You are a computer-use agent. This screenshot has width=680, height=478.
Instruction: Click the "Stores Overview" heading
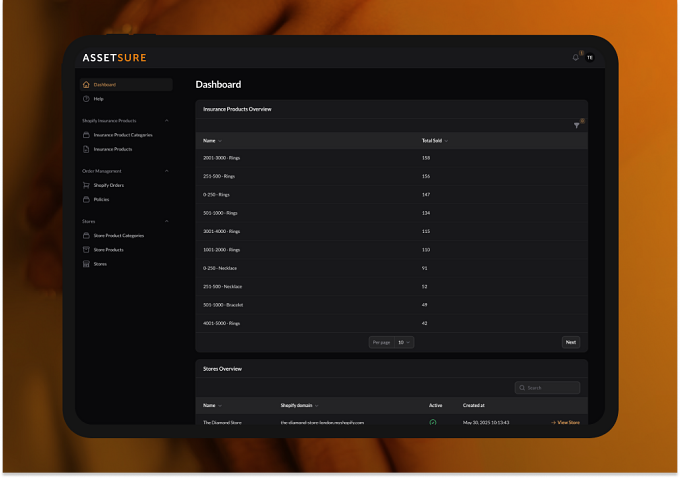[222, 369]
